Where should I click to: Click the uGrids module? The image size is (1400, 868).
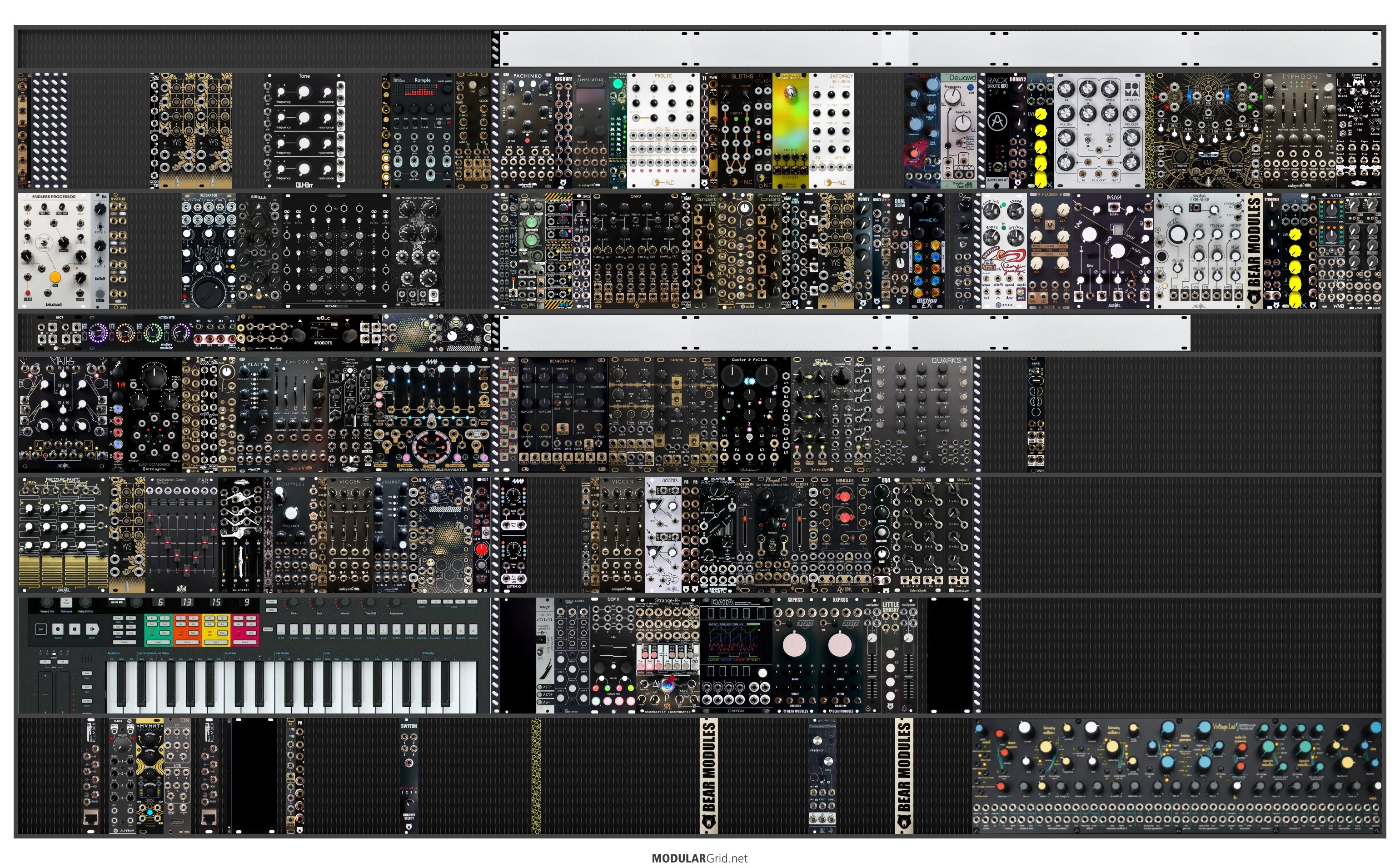(473, 130)
